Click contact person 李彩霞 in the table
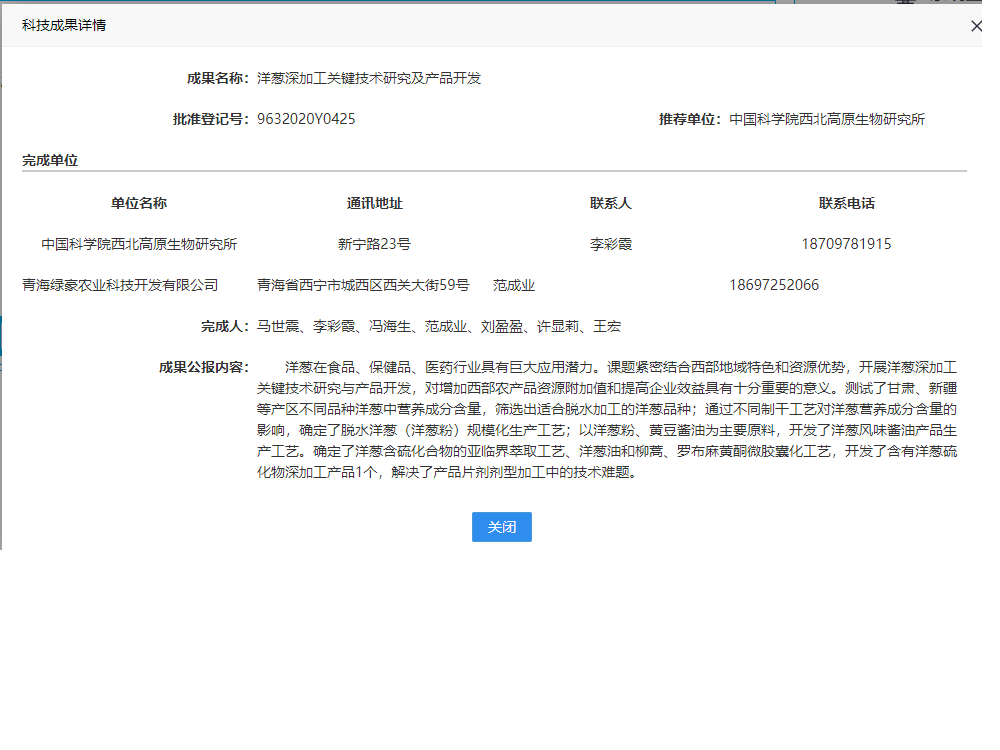Image resolution: width=1000 pixels, height=750 pixels. [611, 244]
